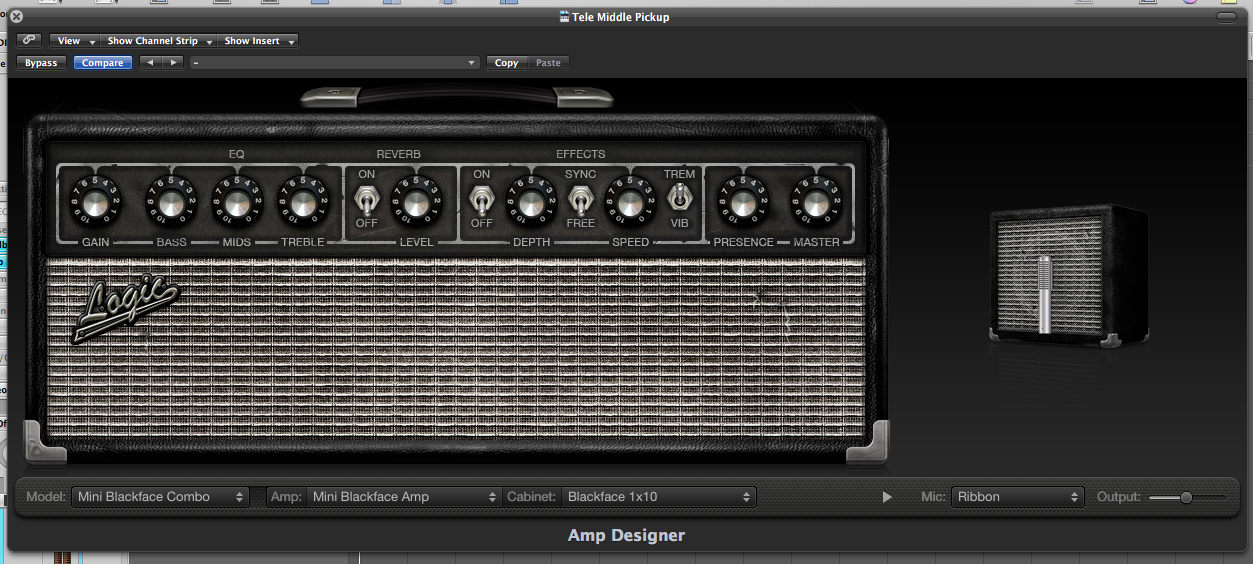Screen dimensions: 1253x564
Task: Click the PRESENCE knob
Action: pyautogui.click(x=741, y=204)
